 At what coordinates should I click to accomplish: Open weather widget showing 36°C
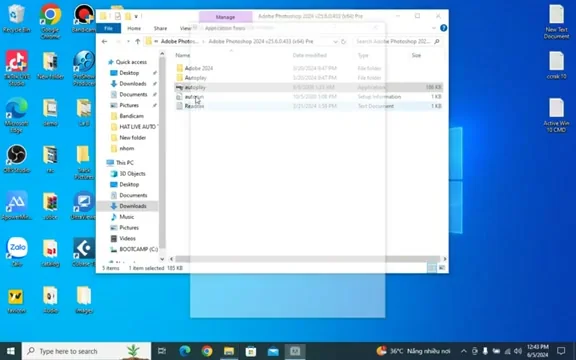coord(414,351)
